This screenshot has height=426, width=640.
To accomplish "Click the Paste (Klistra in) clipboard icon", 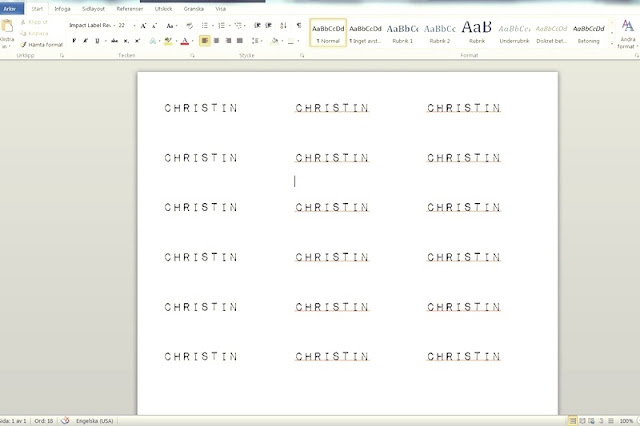I will point(7,27).
